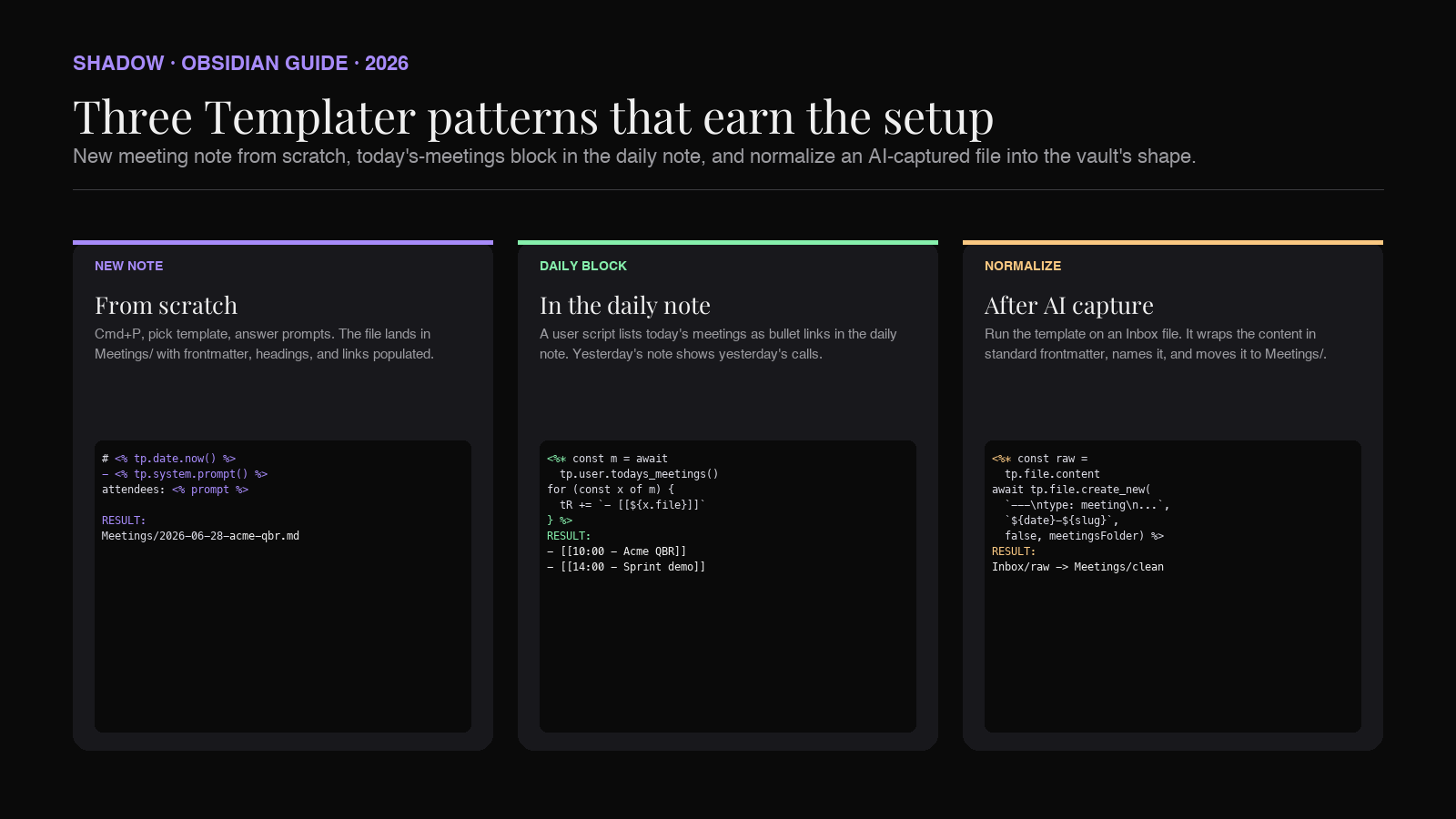This screenshot has width=1456, height=819.
Task: Click the title 'Three Templater patterns that earn the setup'
Action: [533, 117]
